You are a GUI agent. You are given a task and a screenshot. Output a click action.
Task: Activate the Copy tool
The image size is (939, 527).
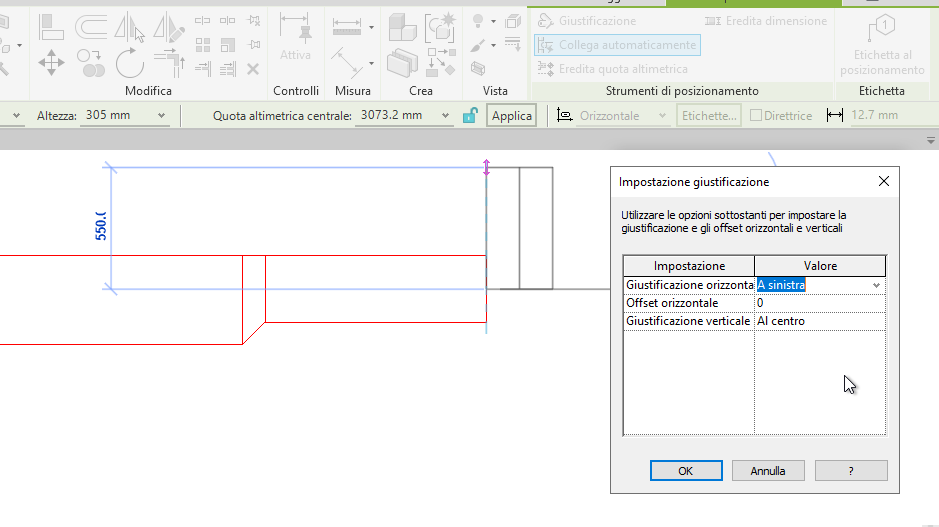tap(90, 62)
